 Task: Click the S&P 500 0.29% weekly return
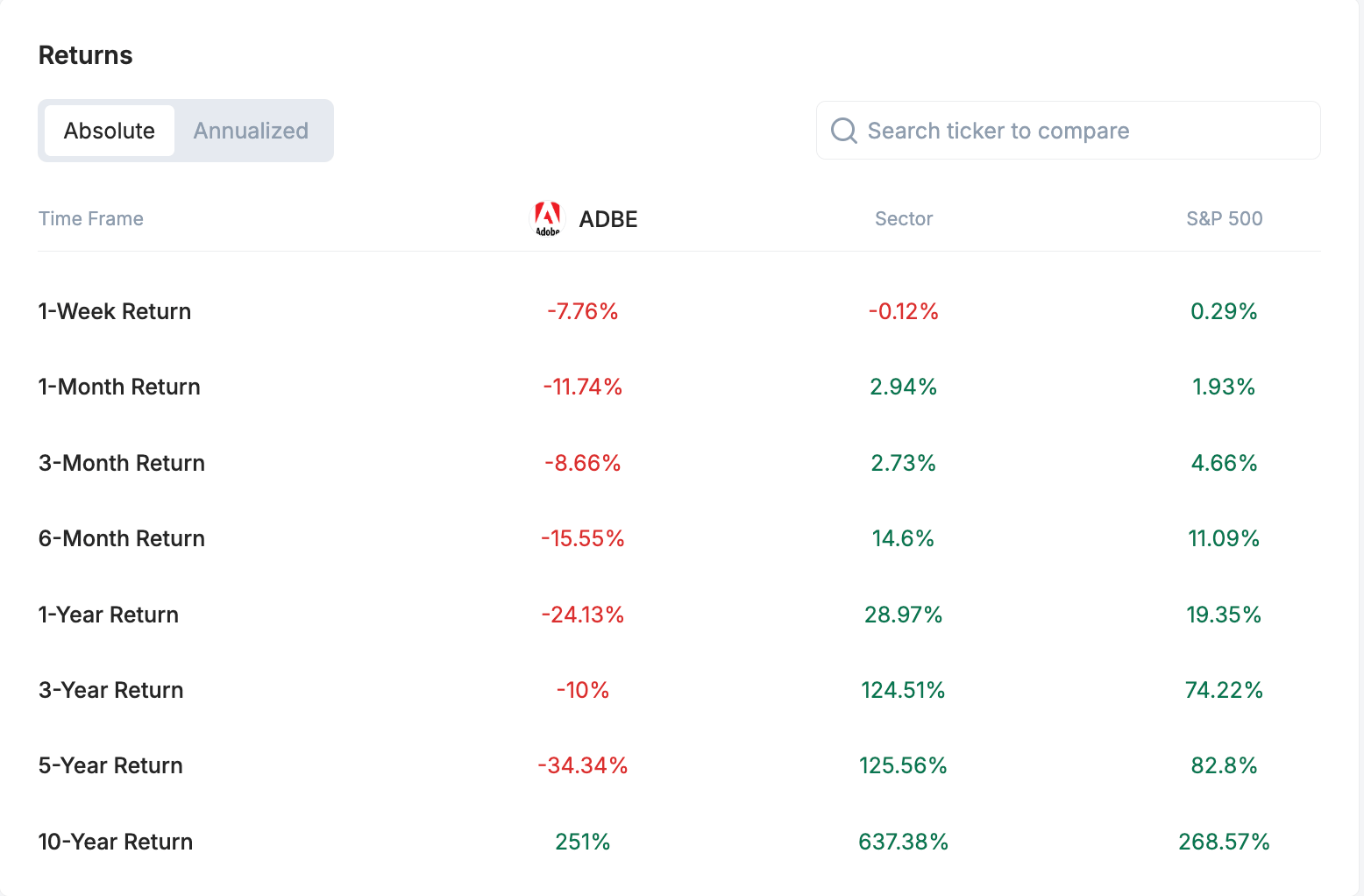tap(1225, 310)
